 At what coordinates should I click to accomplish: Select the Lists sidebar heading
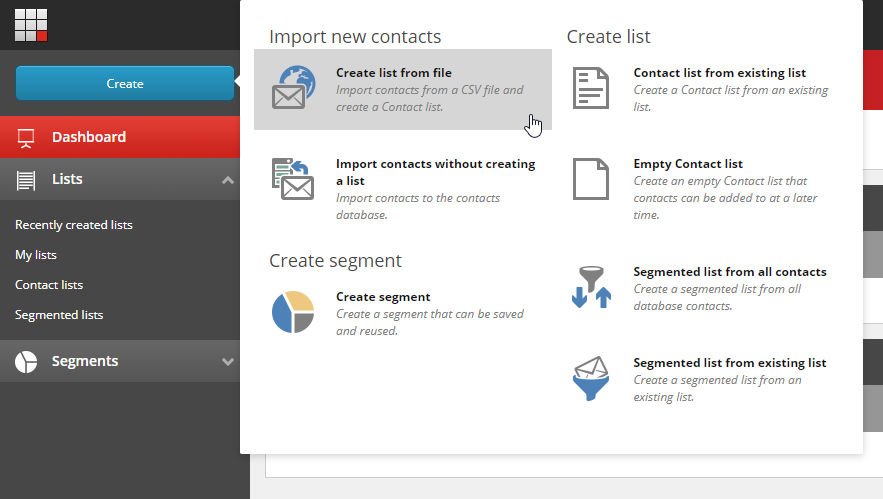pyautogui.click(x=67, y=180)
